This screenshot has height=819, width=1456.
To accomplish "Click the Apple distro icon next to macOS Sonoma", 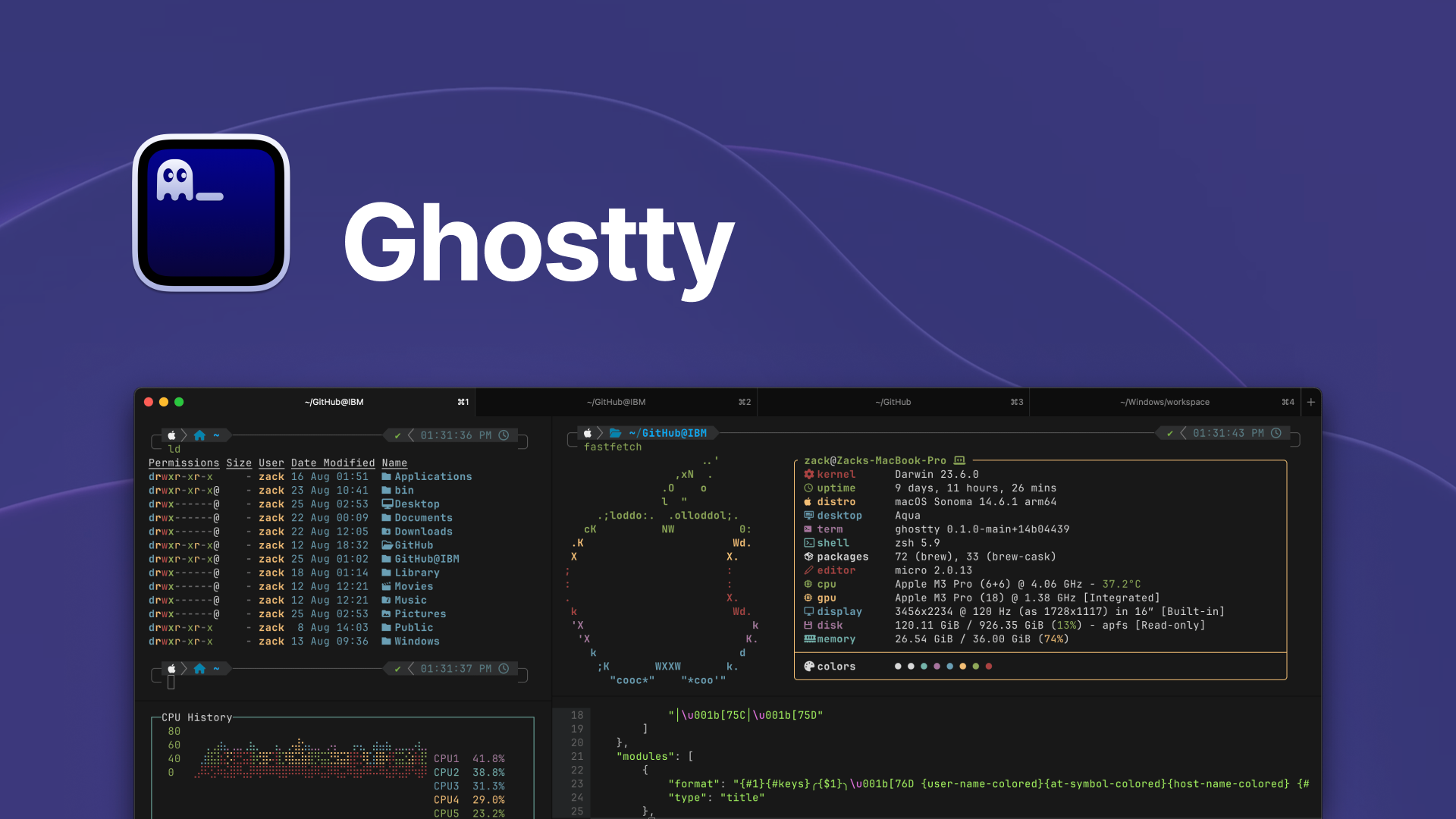I will point(807,501).
